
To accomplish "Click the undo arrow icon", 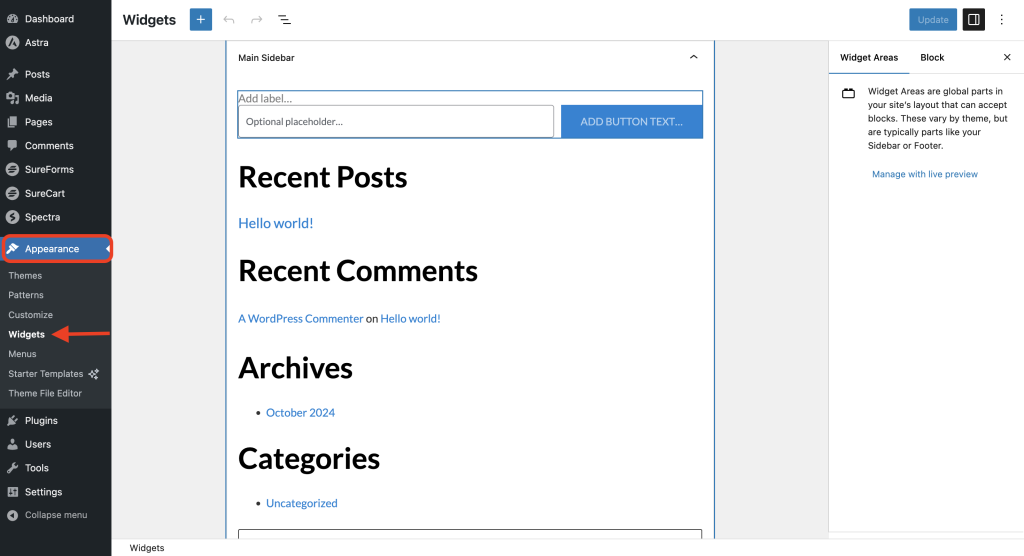I will point(229,20).
